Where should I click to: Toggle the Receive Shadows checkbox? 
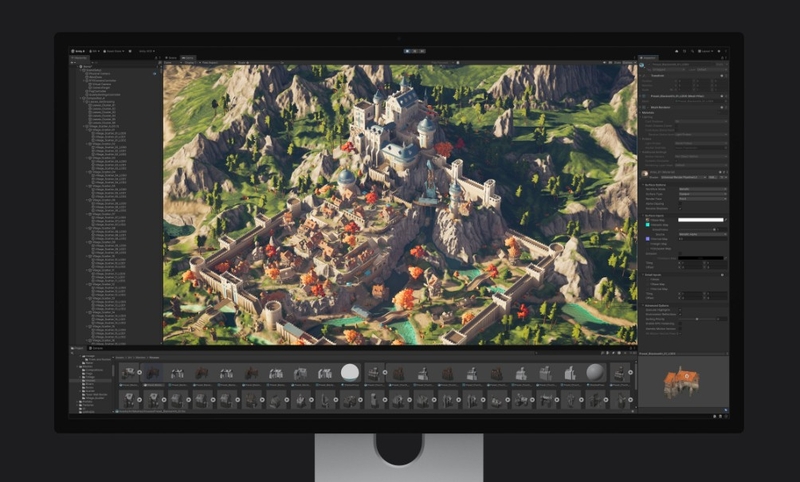[680, 209]
